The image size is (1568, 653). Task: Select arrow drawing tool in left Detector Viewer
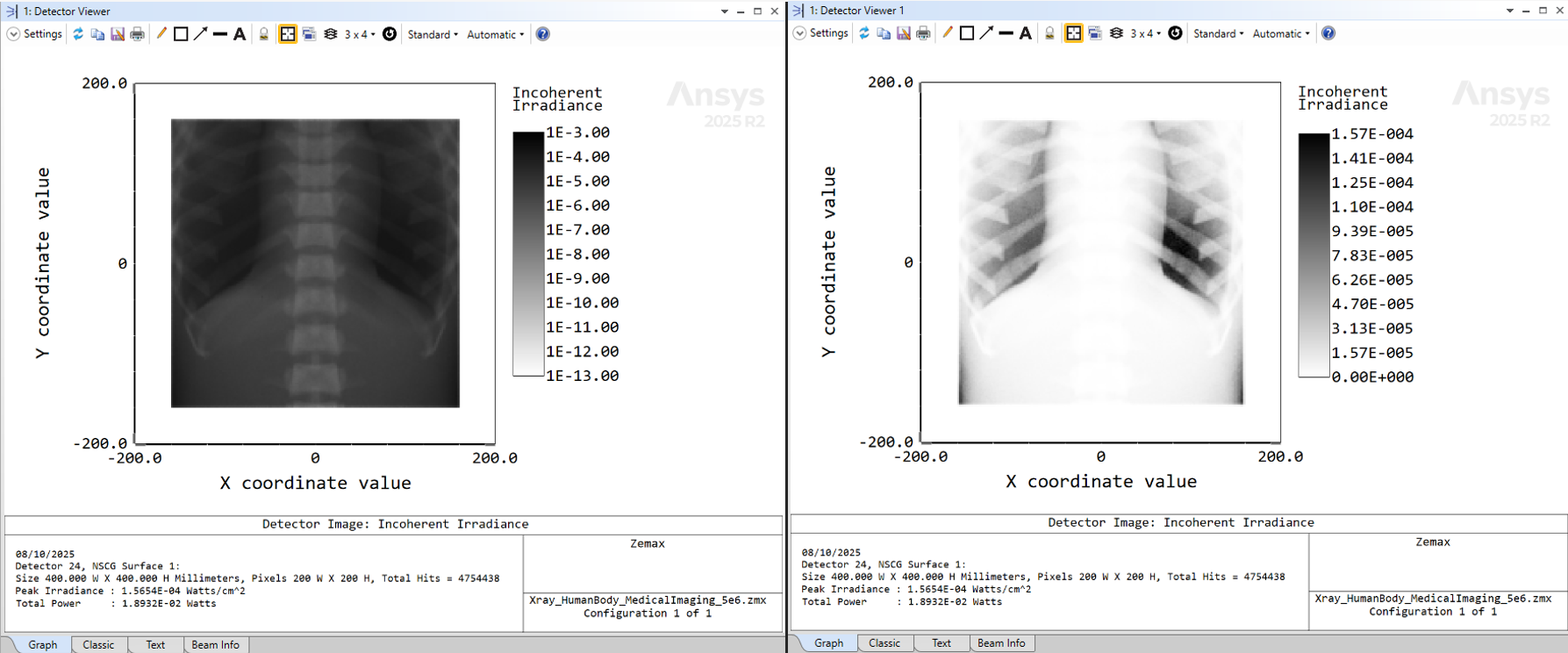pos(201,34)
